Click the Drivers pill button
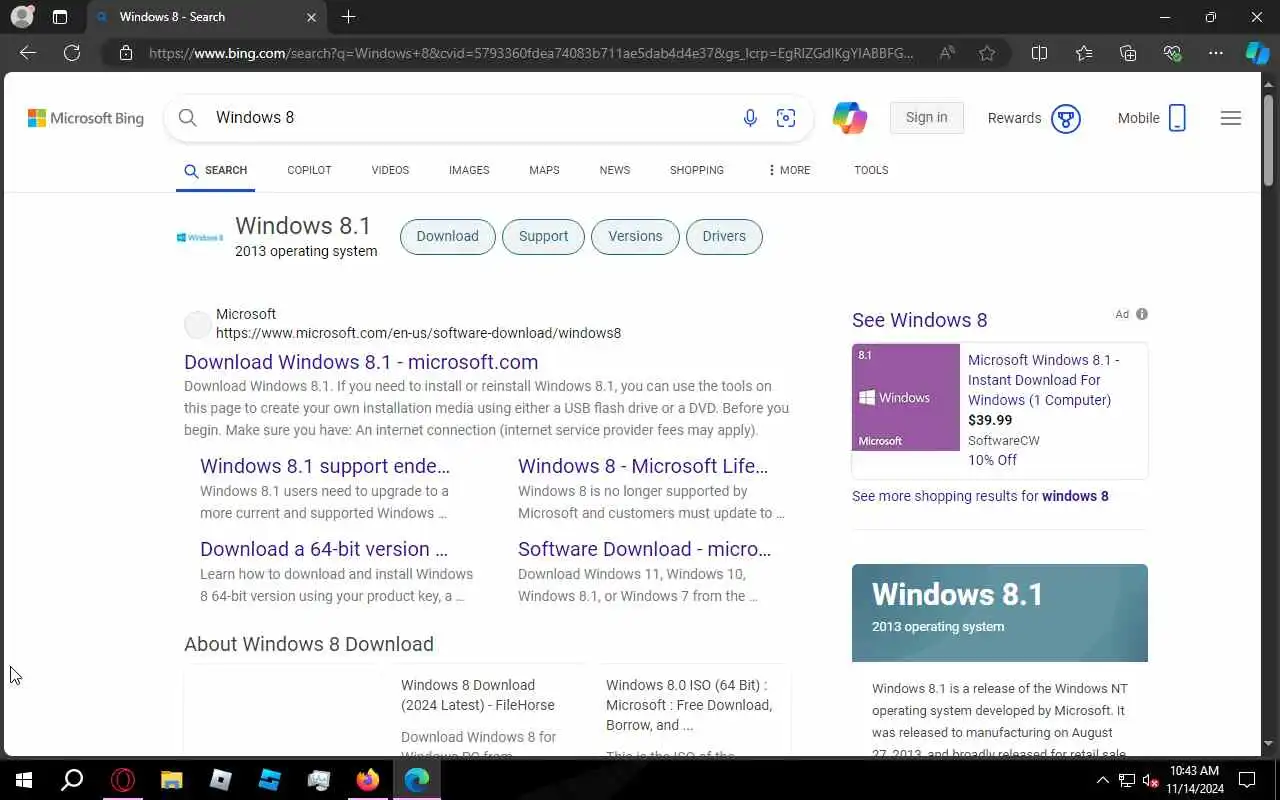 (x=724, y=237)
